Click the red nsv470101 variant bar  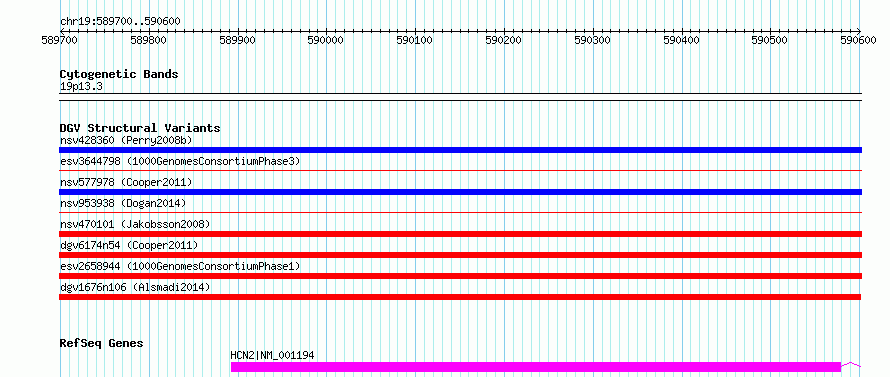pyautogui.click(x=460, y=234)
